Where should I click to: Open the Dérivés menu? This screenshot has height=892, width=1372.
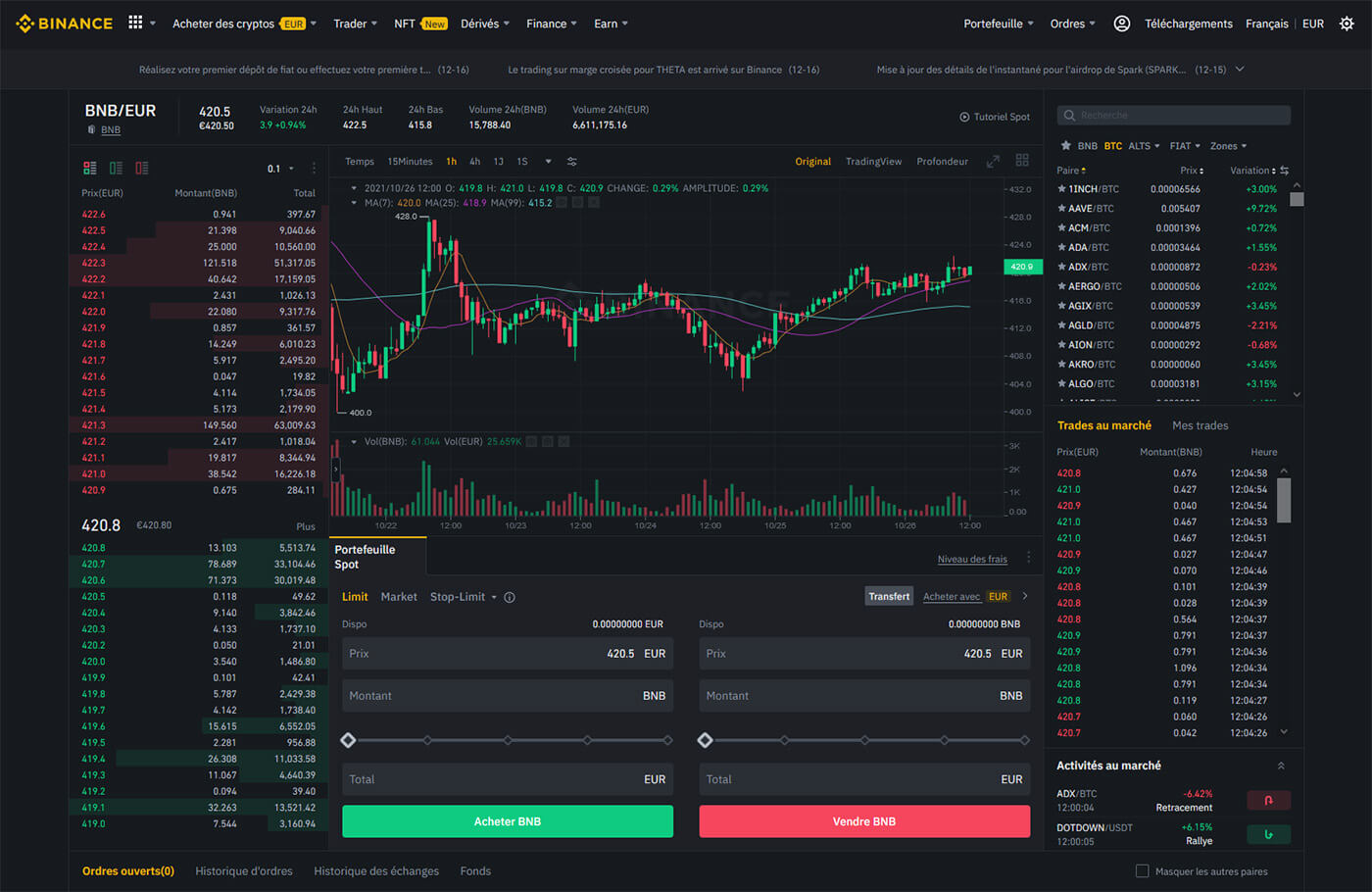point(484,24)
